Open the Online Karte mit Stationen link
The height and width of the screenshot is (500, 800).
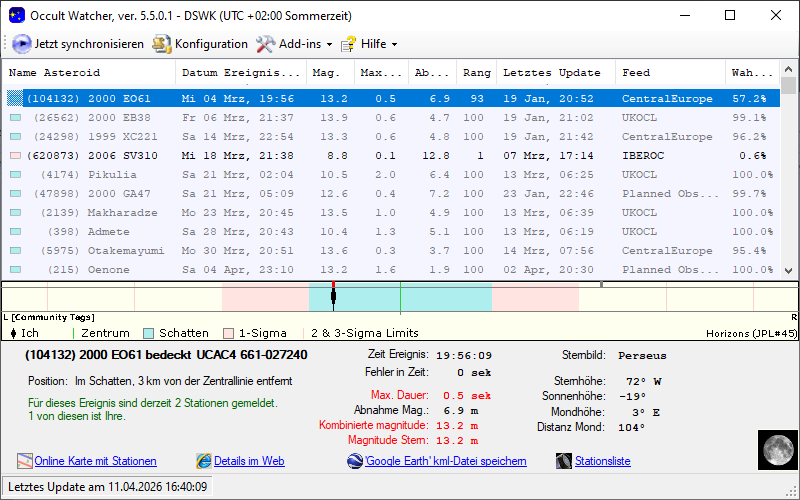click(95, 461)
